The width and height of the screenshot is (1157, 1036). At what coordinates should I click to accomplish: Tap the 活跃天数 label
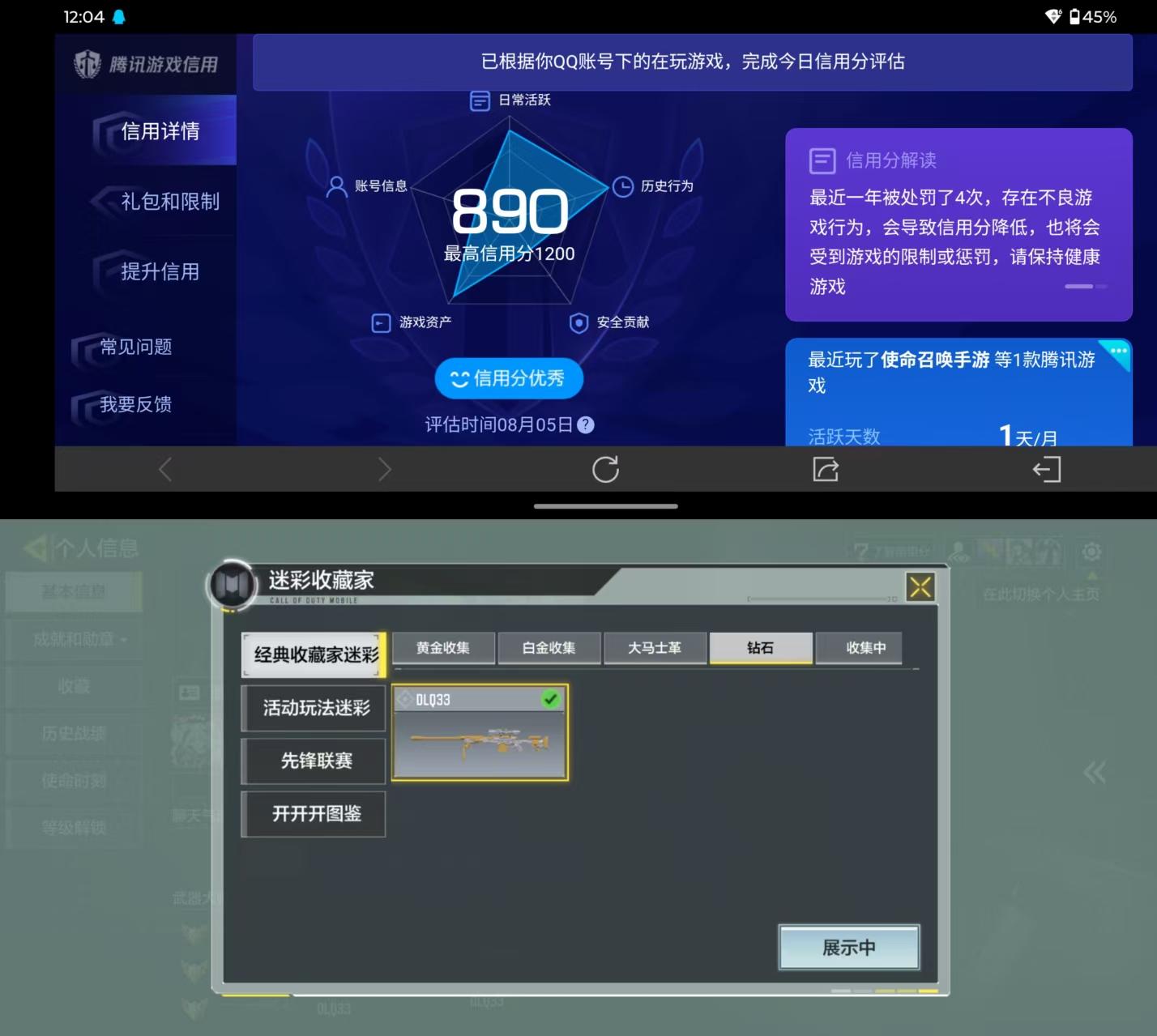[843, 437]
